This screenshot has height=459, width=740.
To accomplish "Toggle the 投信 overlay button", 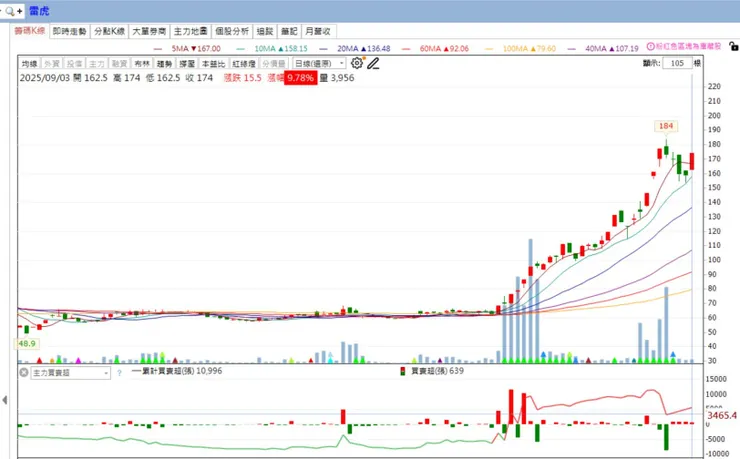I will click(x=74, y=63).
